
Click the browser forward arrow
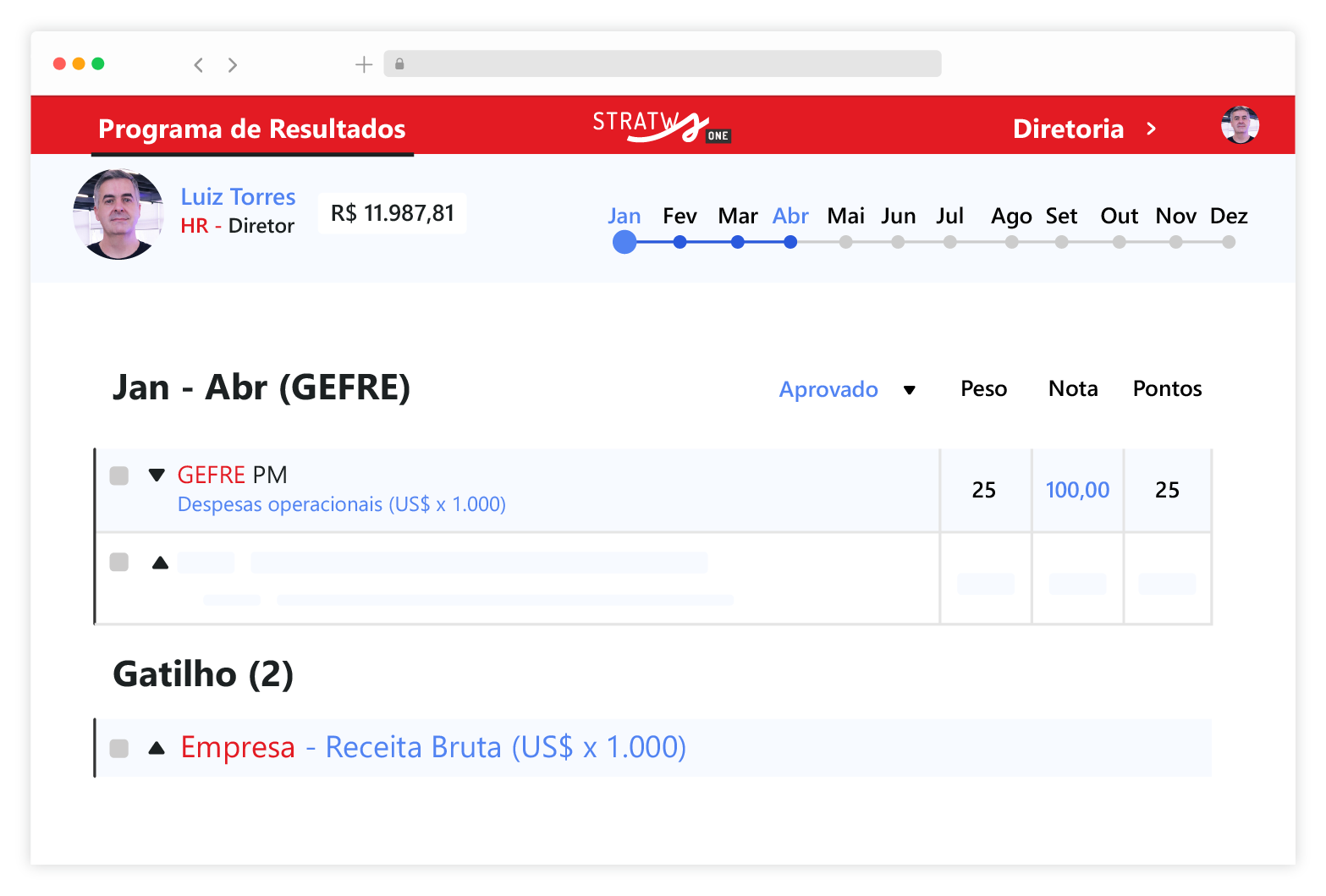233,65
